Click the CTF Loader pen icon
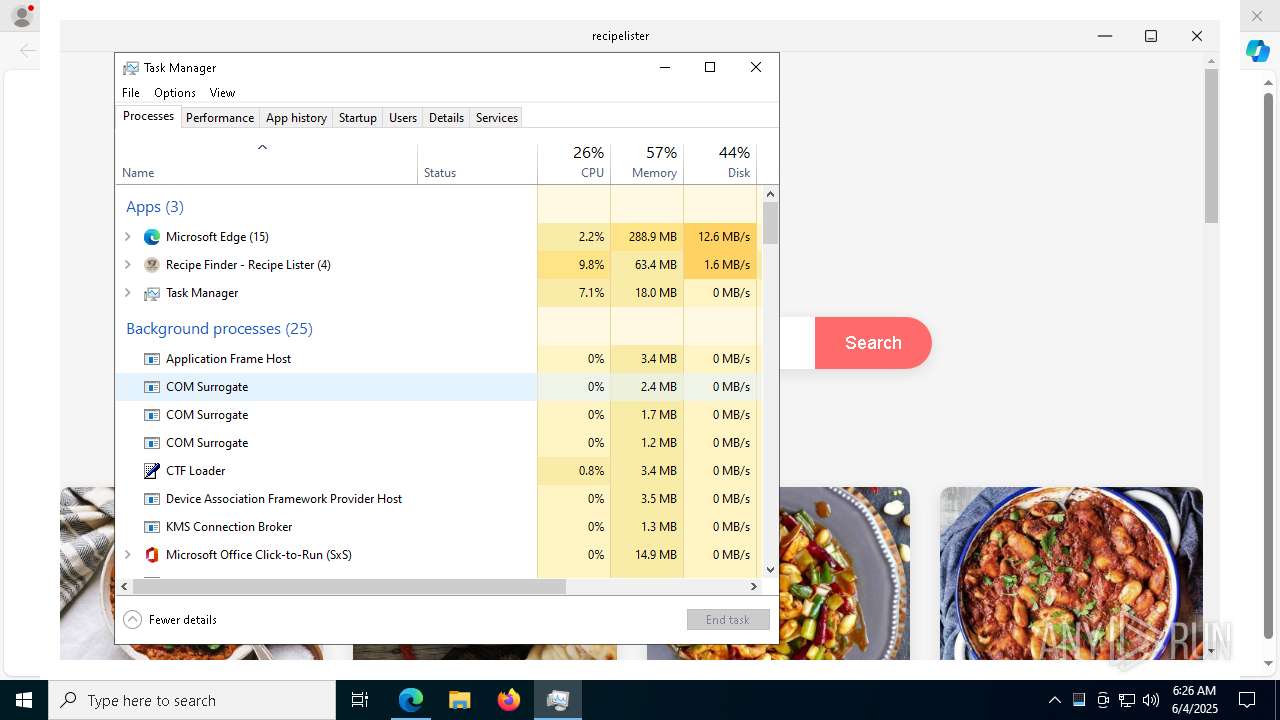This screenshot has height=720, width=1280. pyautogui.click(x=152, y=471)
